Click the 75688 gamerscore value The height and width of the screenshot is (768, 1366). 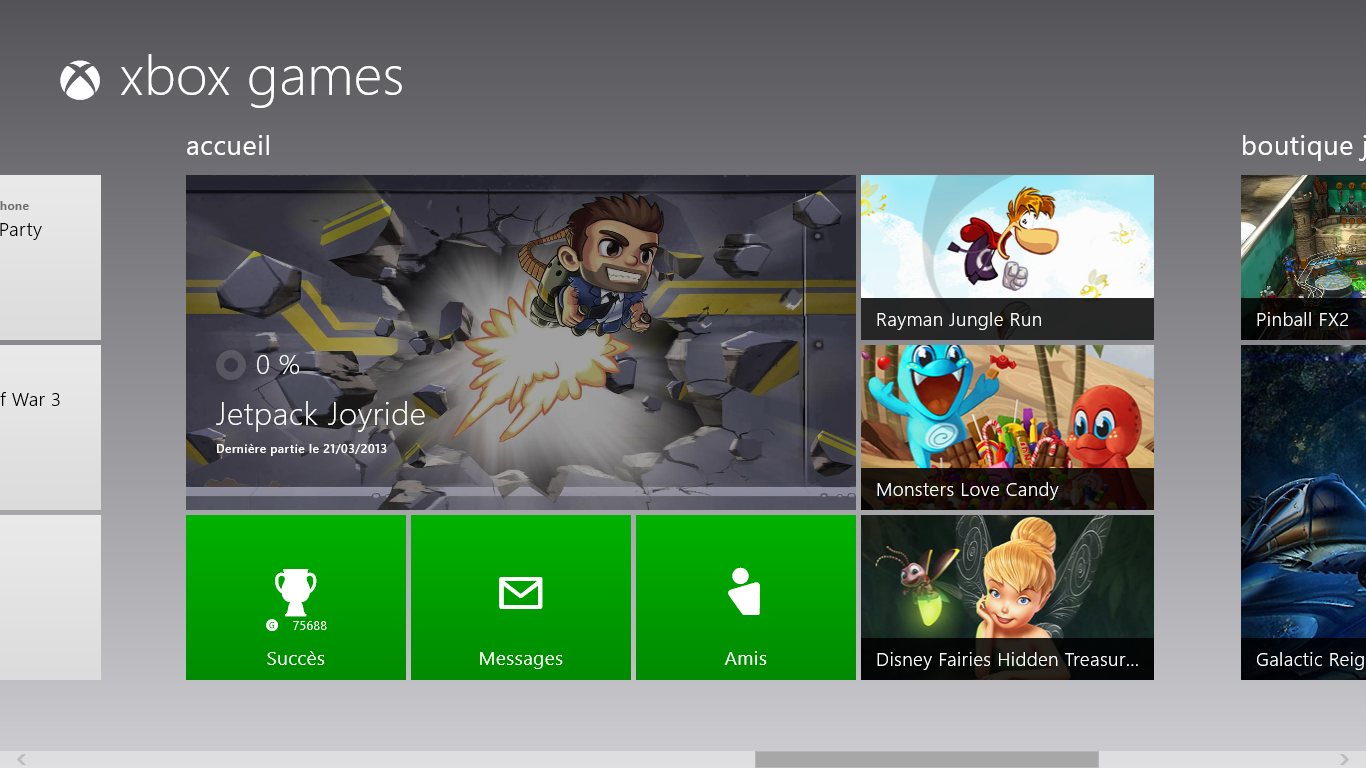click(x=310, y=626)
